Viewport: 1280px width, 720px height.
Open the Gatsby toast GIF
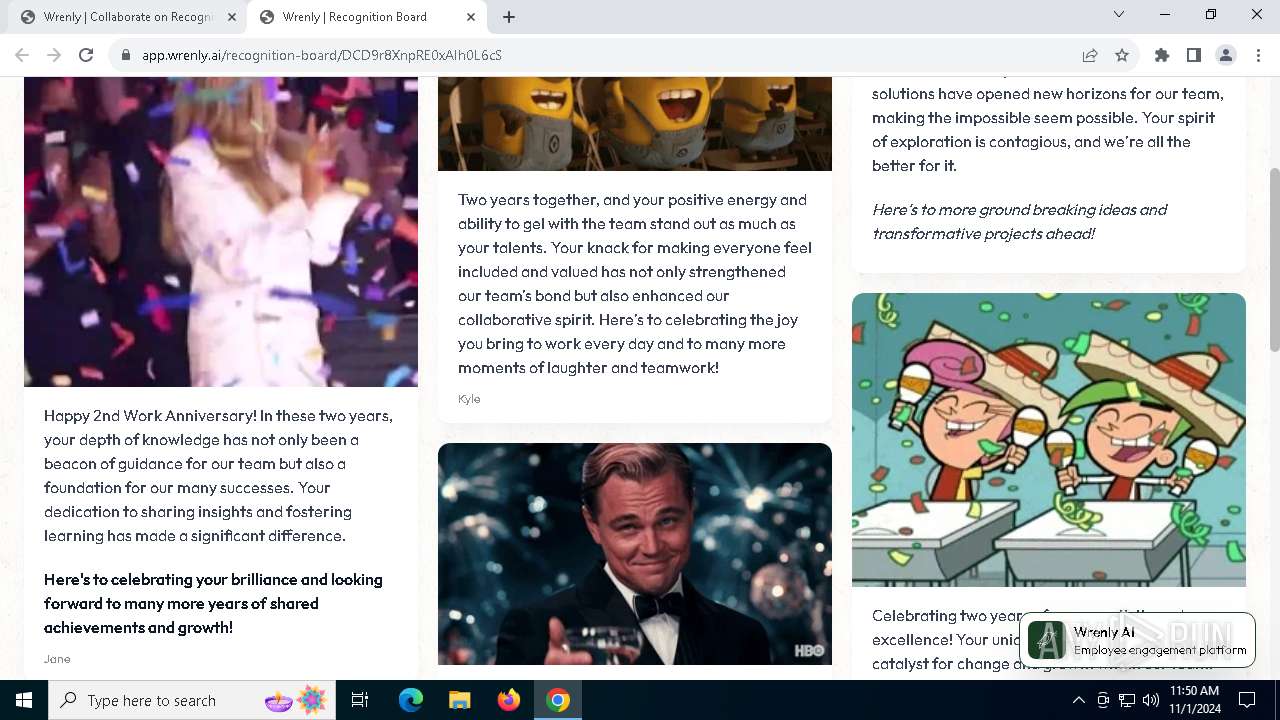[635, 554]
